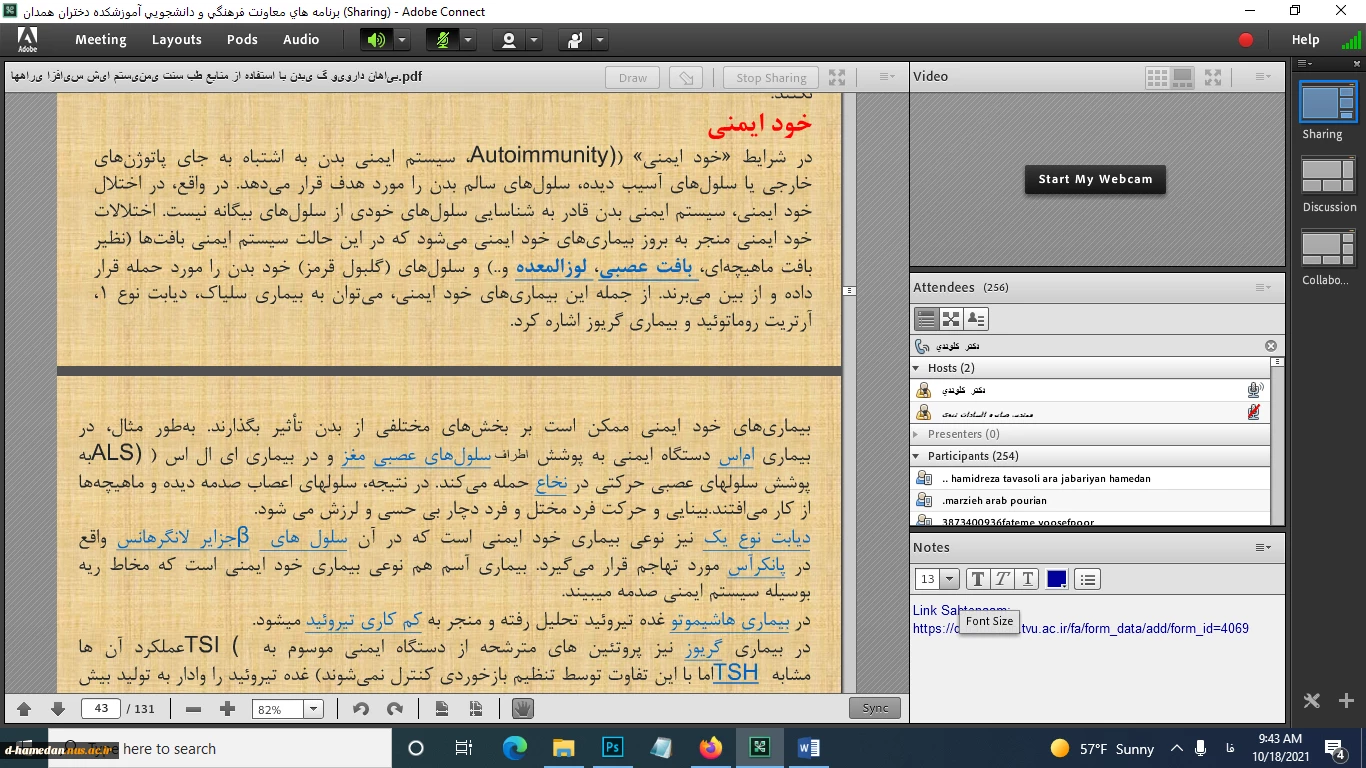The height and width of the screenshot is (768, 1366).
Task: Go to next page down arrow
Action: (x=58, y=709)
